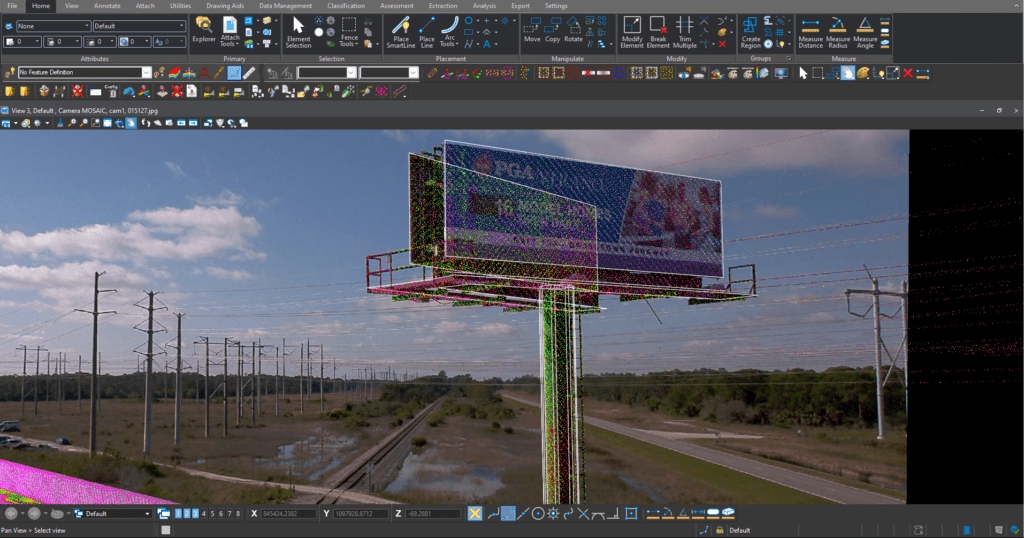Open the Arc Tools dropdown

(449, 33)
